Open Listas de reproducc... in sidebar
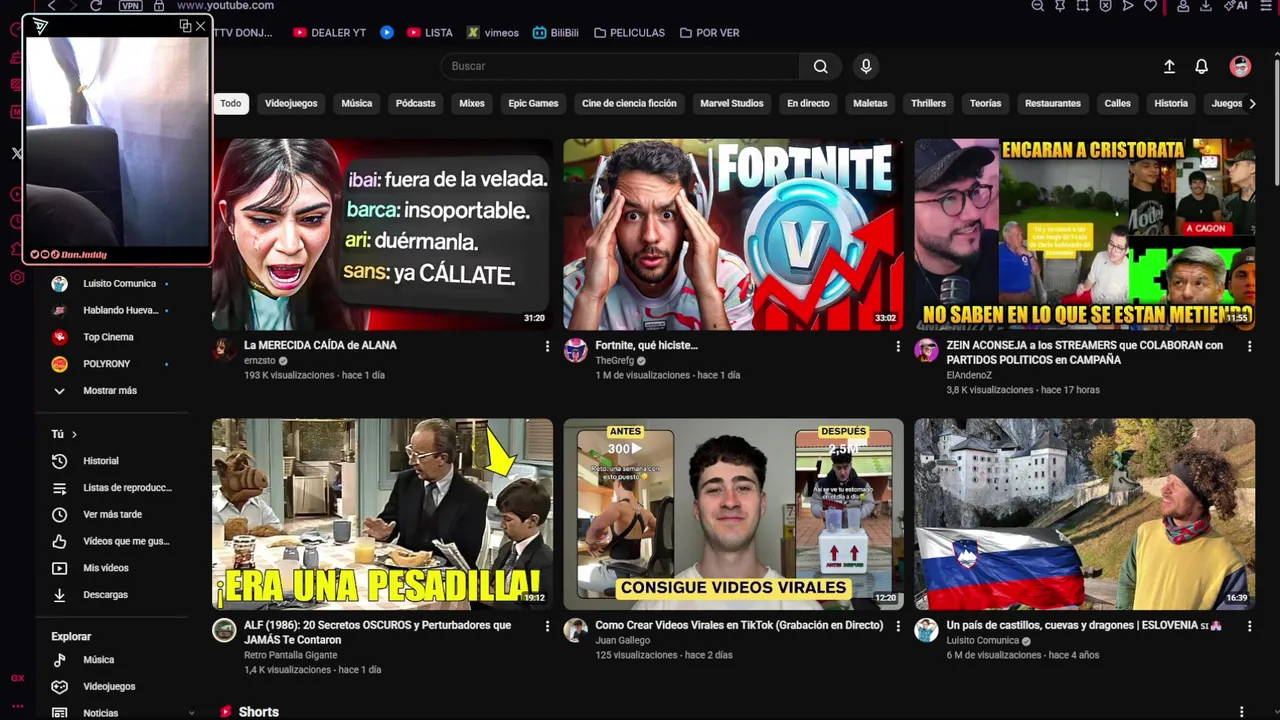 (x=112, y=488)
